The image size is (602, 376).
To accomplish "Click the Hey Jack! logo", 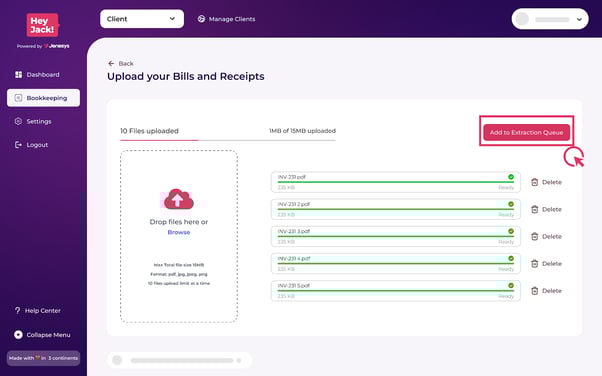I will pos(43,25).
